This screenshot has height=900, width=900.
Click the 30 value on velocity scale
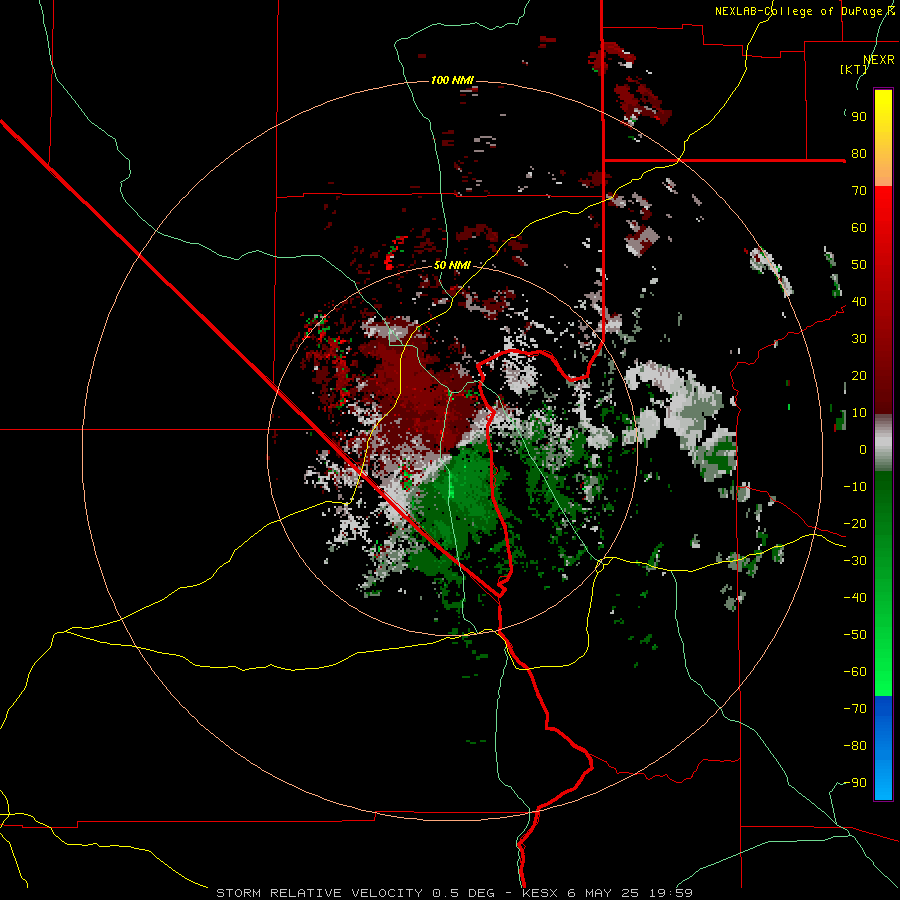859,339
